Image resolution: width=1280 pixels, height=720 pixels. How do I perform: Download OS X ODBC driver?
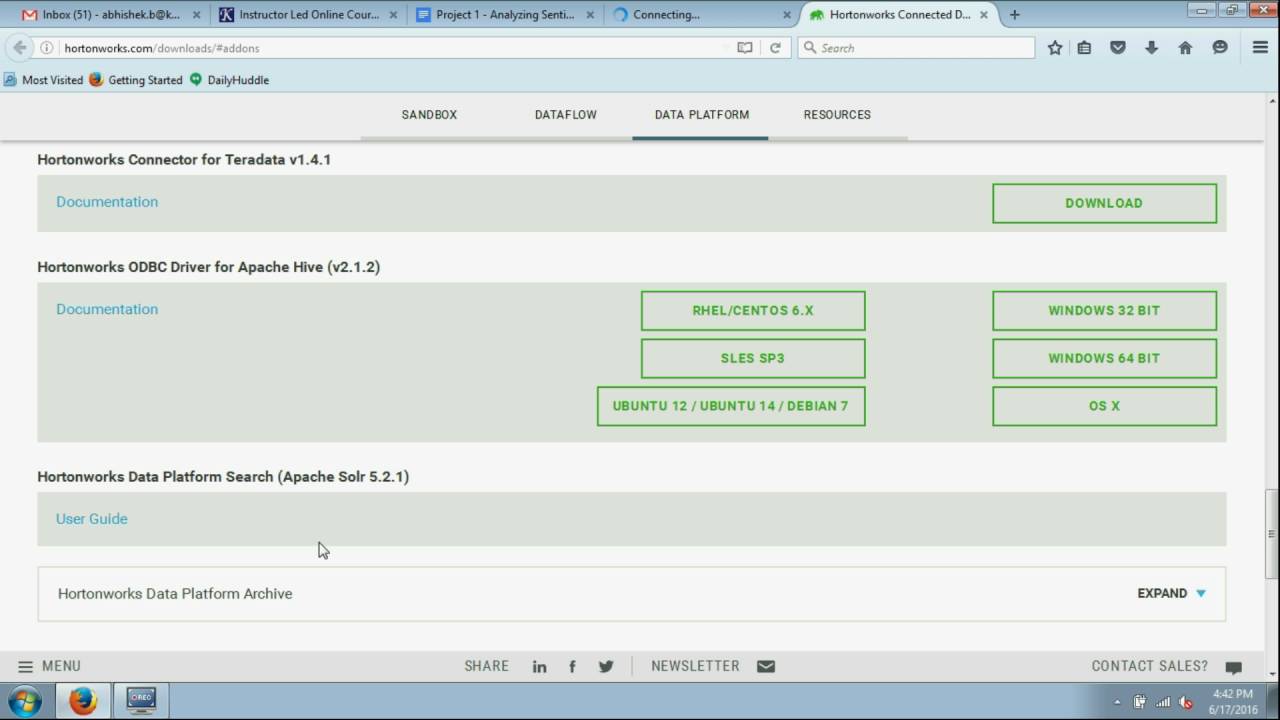tap(1104, 406)
